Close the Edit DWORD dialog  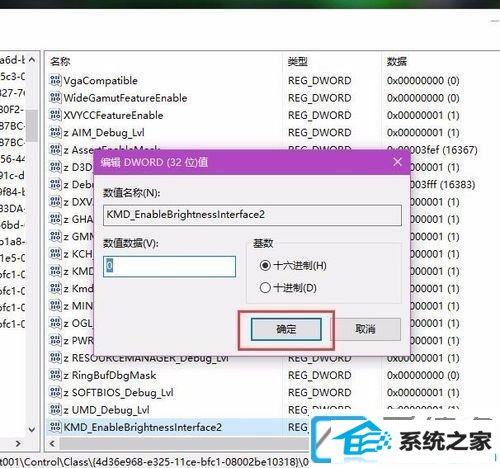397,162
